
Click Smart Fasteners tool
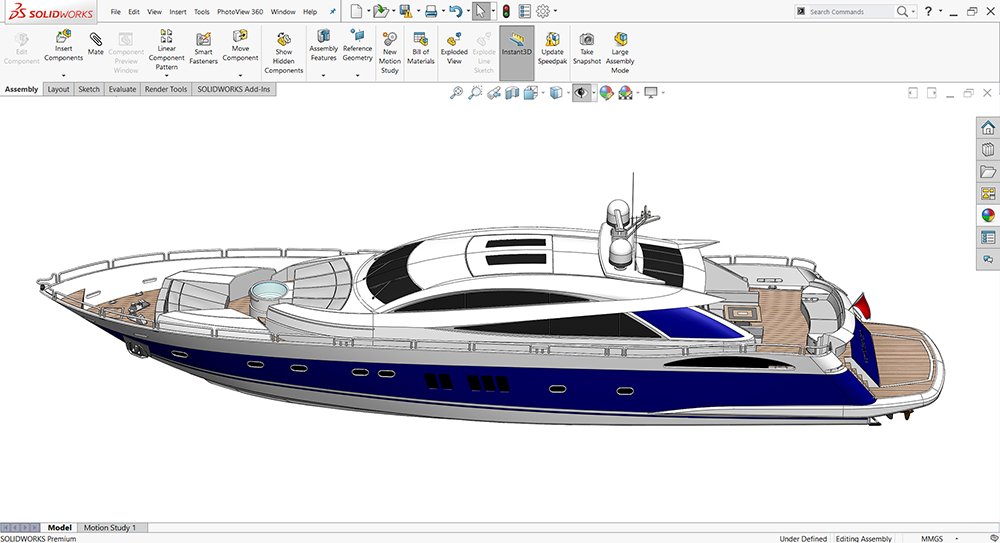coord(203,48)
